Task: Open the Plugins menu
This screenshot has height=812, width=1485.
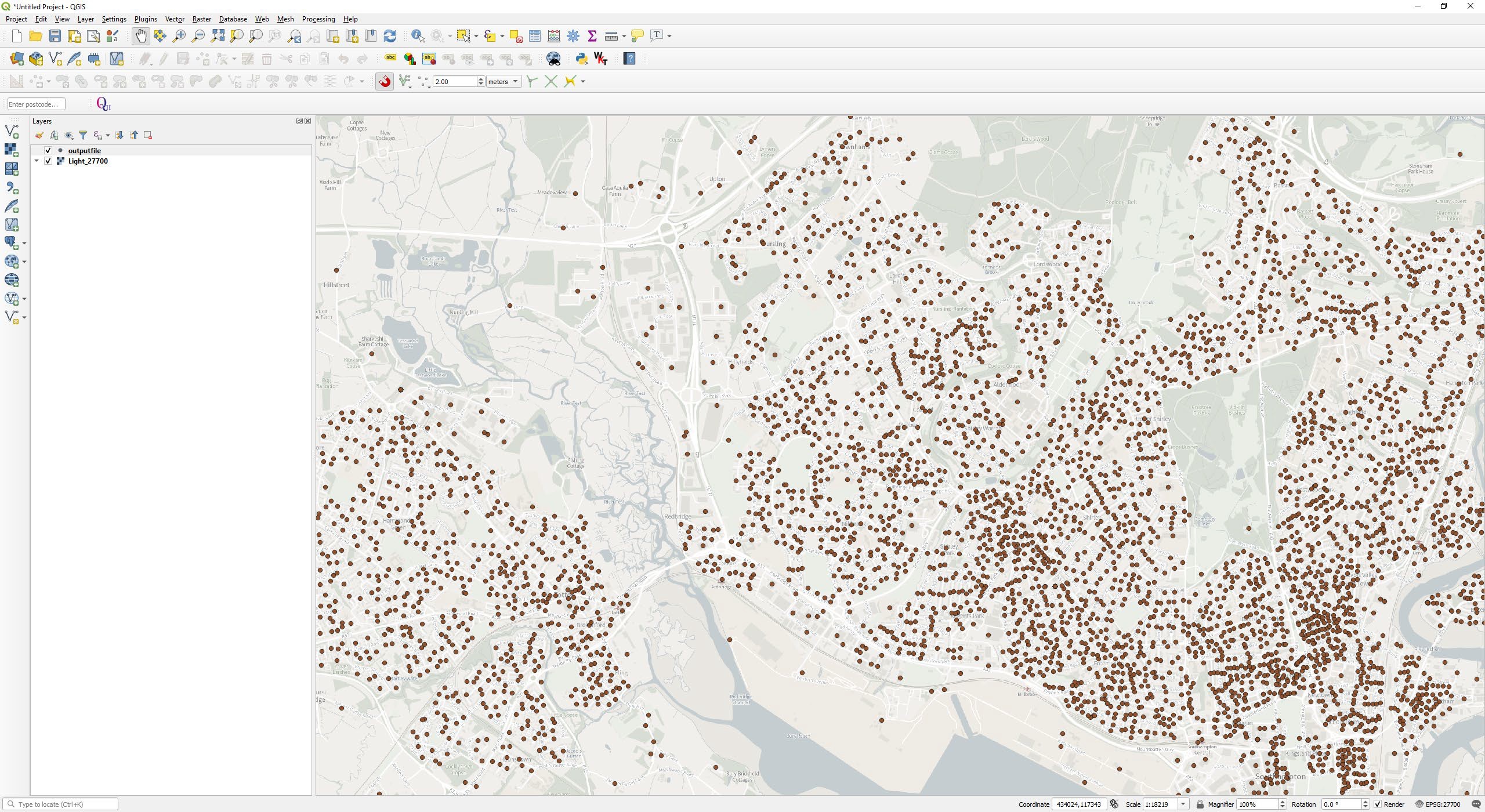Action: (146, 19)
